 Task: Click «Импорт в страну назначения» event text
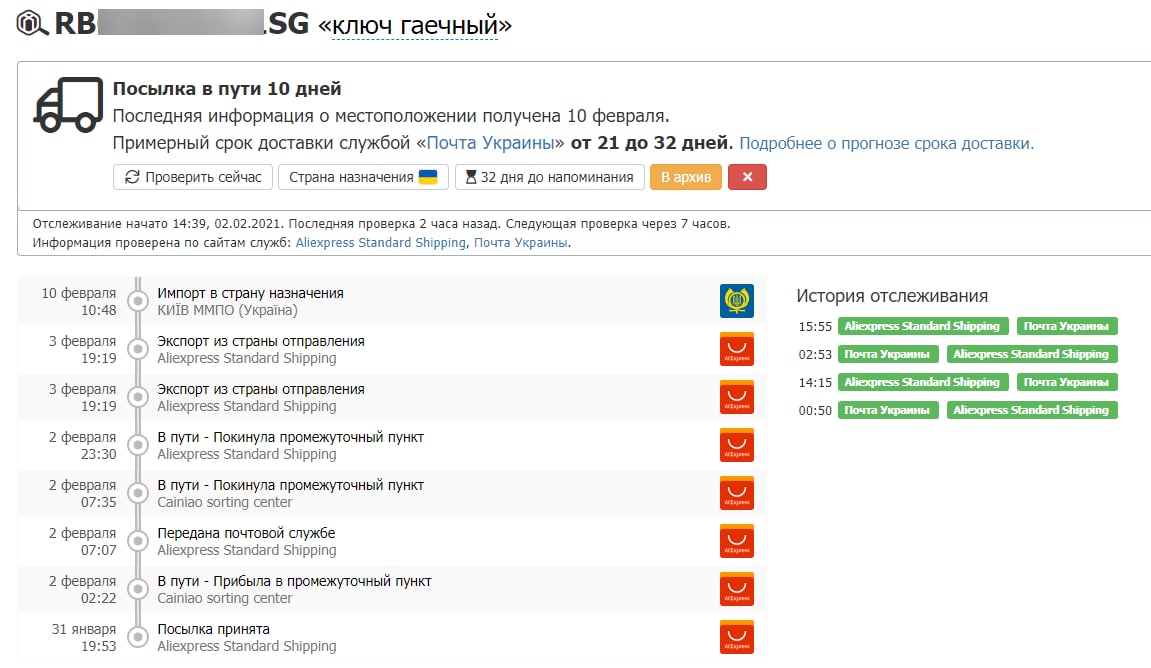coord(250,293)
